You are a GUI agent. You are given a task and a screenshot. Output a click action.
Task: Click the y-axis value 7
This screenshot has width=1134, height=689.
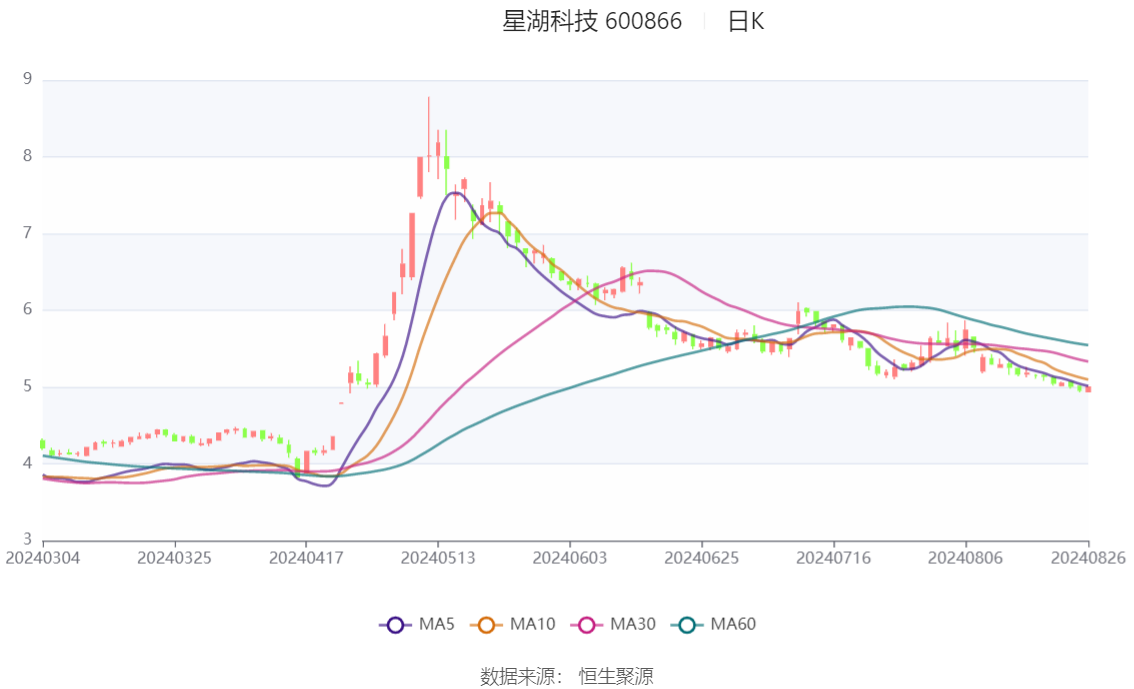27,233
